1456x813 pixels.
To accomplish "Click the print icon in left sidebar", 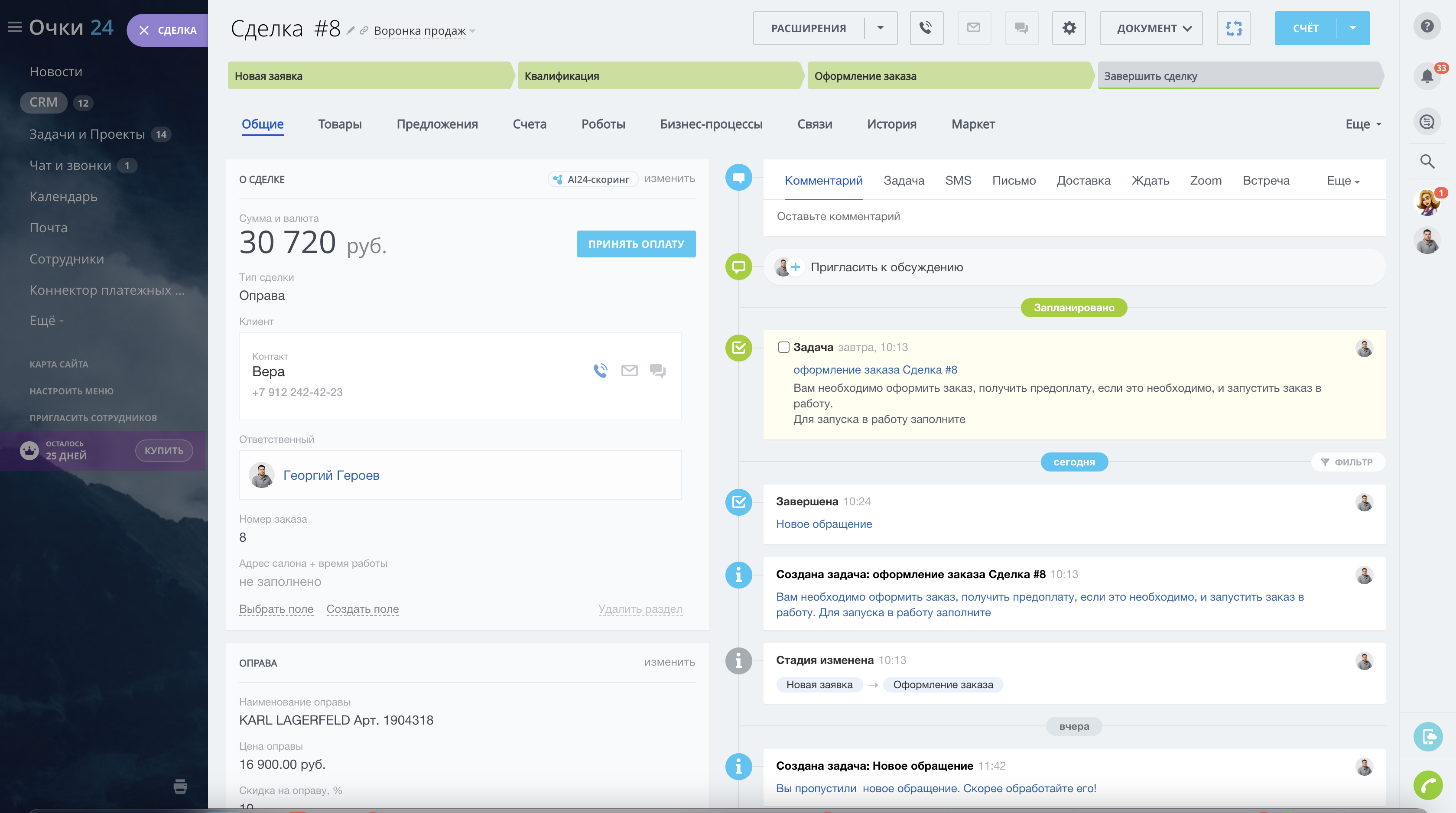I will click(x=180, y=786).
